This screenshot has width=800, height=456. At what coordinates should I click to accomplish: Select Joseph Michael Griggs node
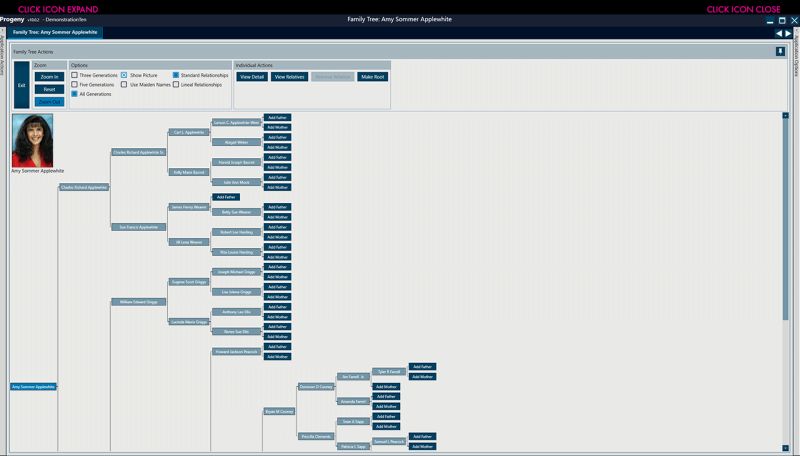[x=236, y=272]
